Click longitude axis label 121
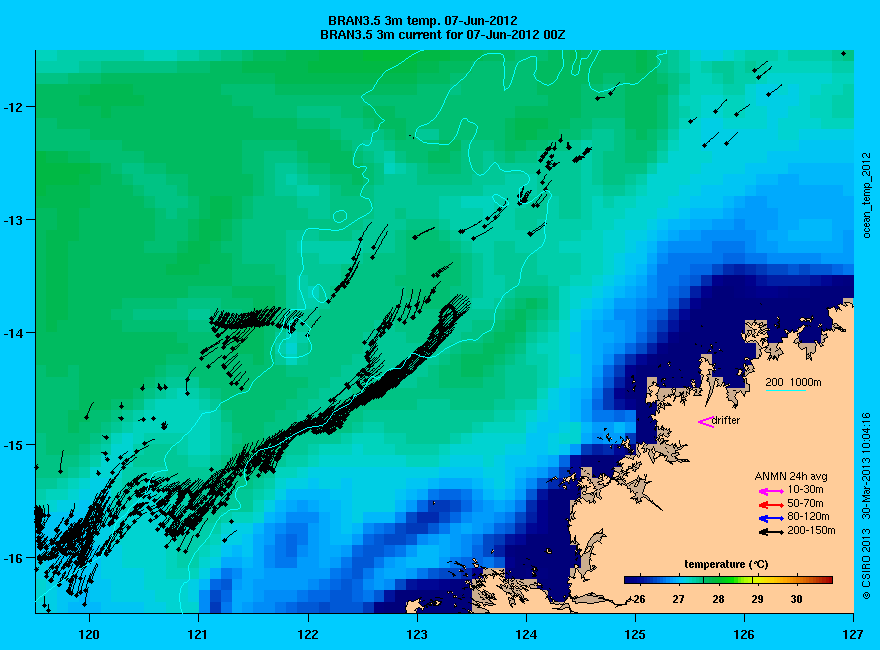 point(198,635)
